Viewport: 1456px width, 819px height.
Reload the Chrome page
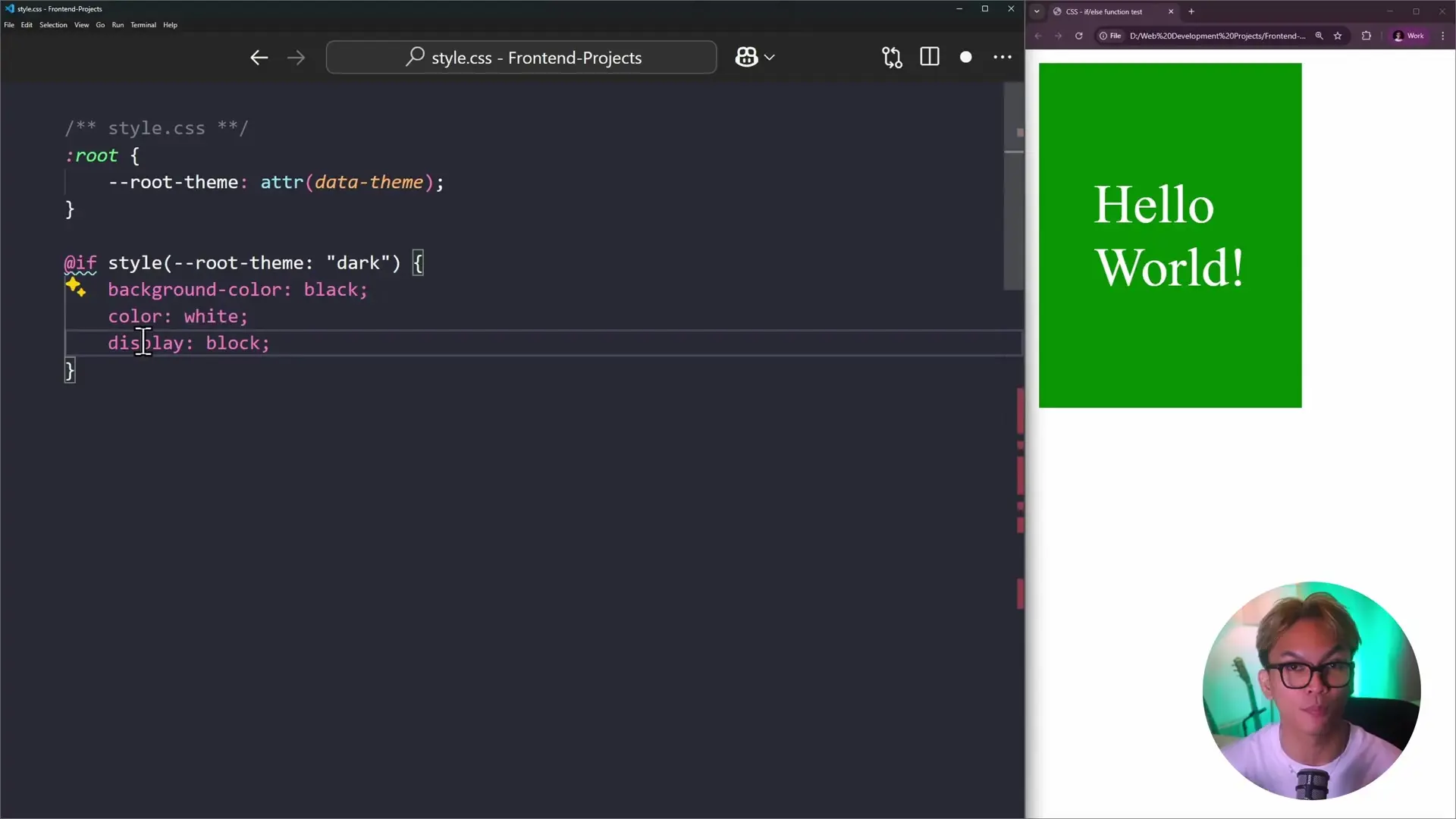pyautogui.click(x=1079, y=36)
